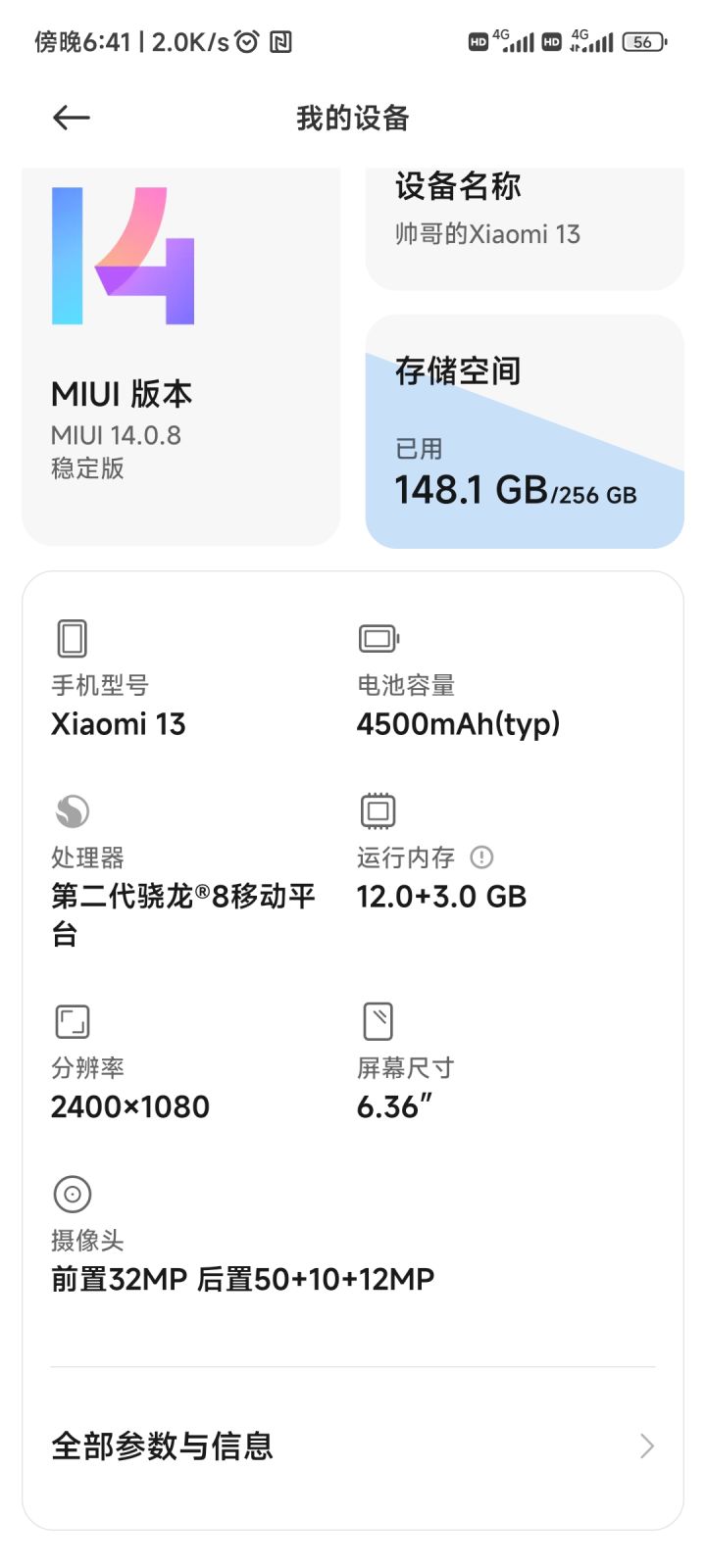Screen dimensions: 706x1568
Task: Open the 设备名称 card
Action: [525, 229]
